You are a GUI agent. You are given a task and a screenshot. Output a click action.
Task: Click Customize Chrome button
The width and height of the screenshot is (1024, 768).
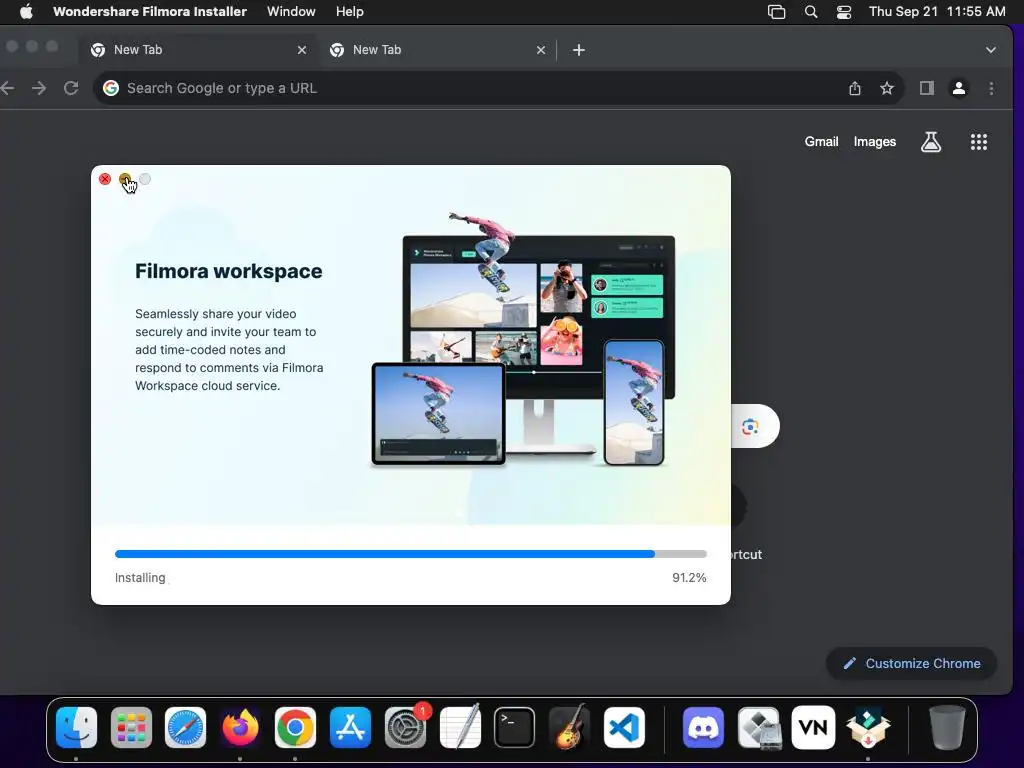tap(912, 664)
